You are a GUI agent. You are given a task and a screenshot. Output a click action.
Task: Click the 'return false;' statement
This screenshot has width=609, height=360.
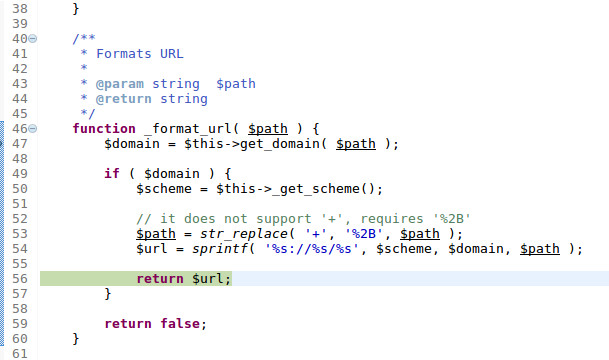tap(156, 323)
